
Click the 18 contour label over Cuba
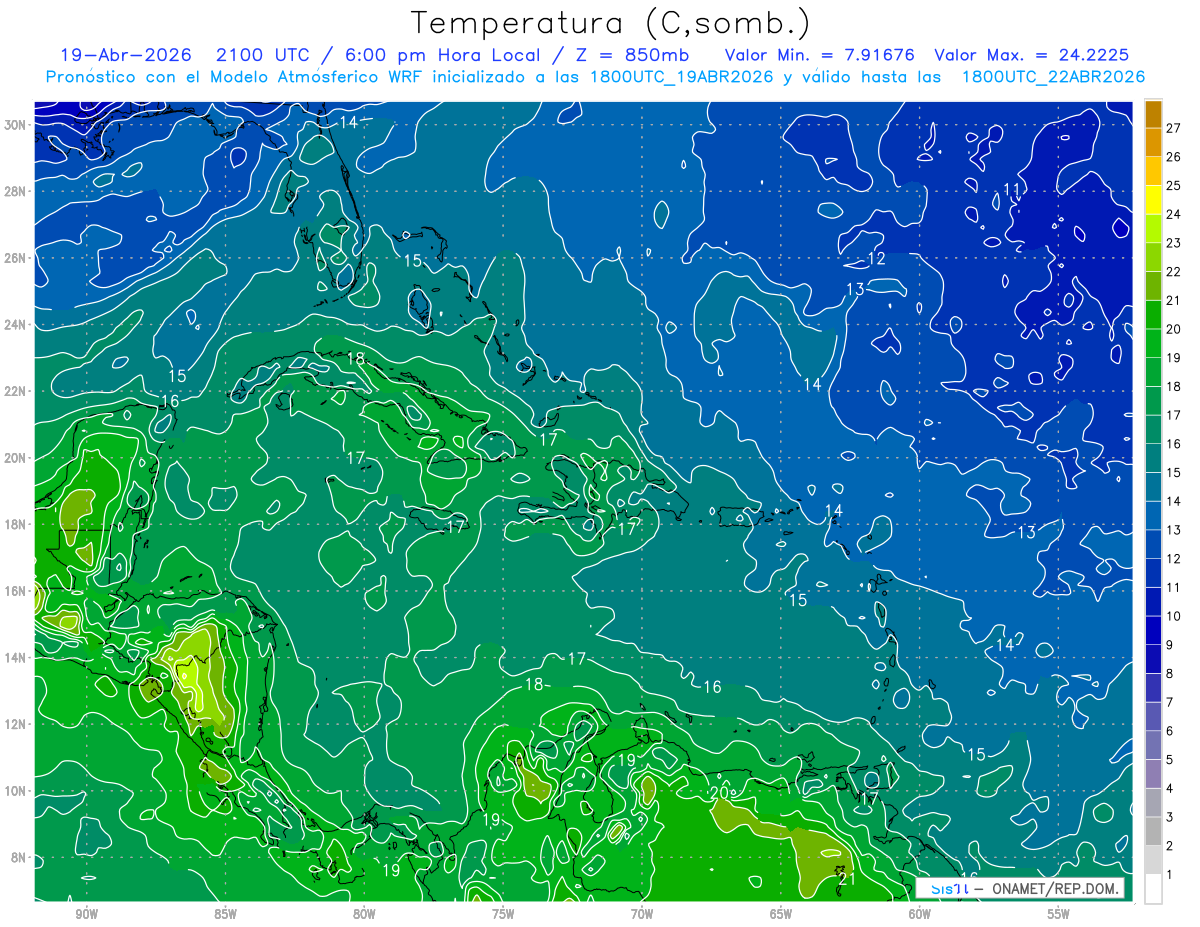(356, 358)
